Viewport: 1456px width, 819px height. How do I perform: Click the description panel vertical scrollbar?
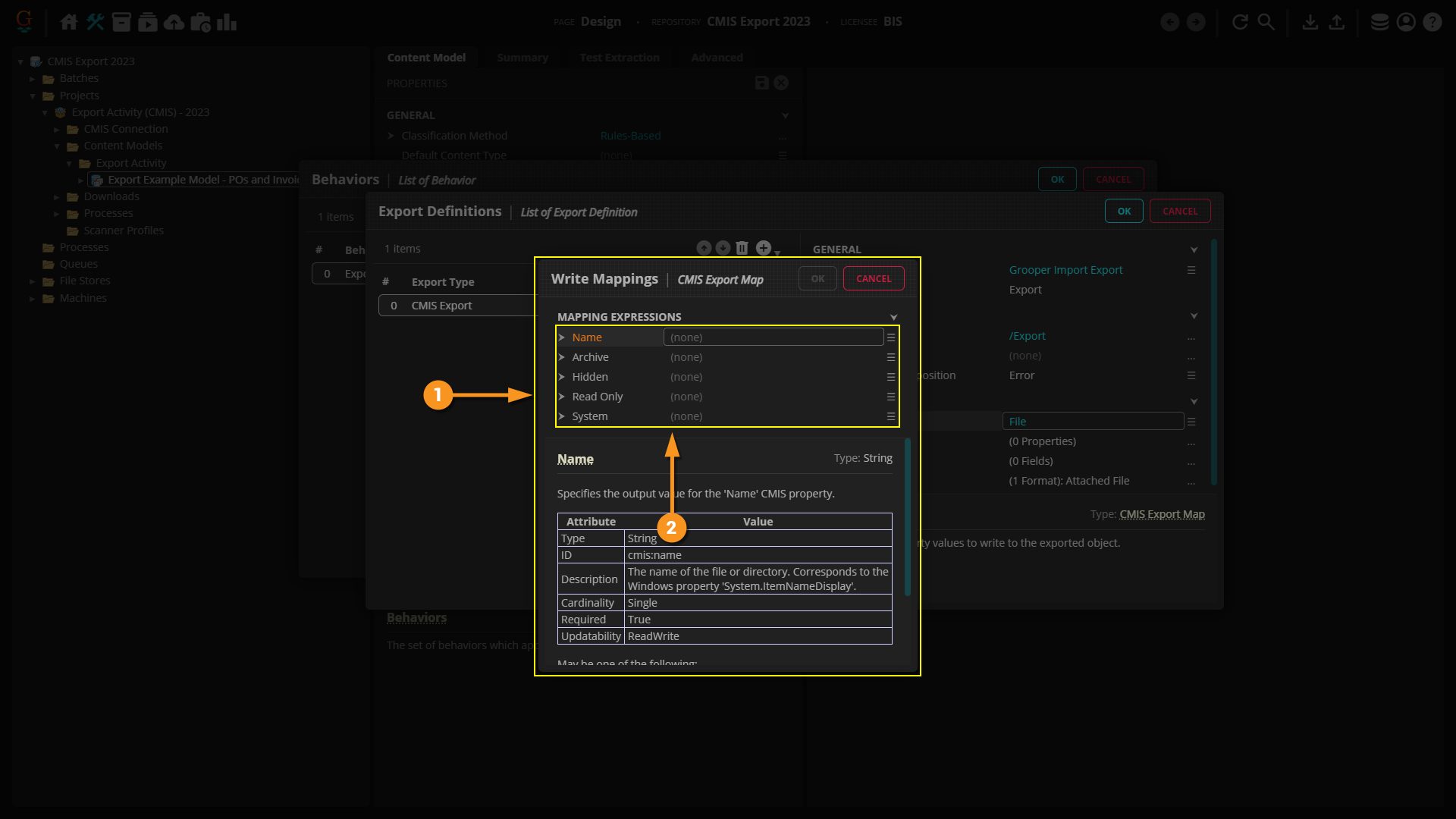pyautogui.click(x=907, y=516)
